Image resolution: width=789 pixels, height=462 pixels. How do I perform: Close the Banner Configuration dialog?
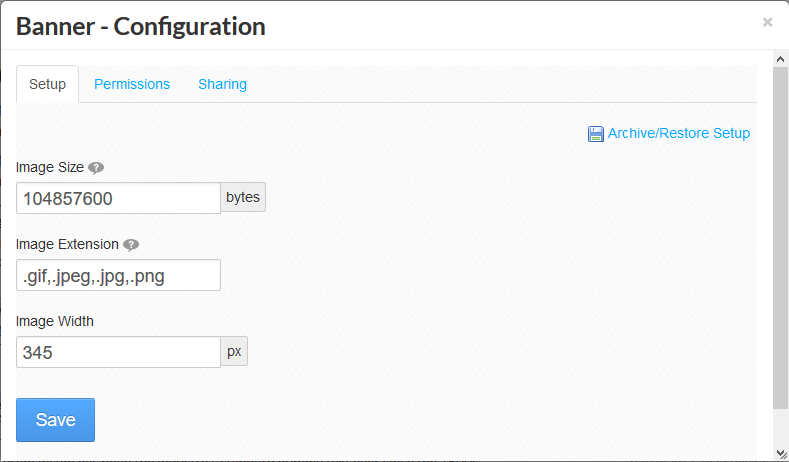coord(767,22)
